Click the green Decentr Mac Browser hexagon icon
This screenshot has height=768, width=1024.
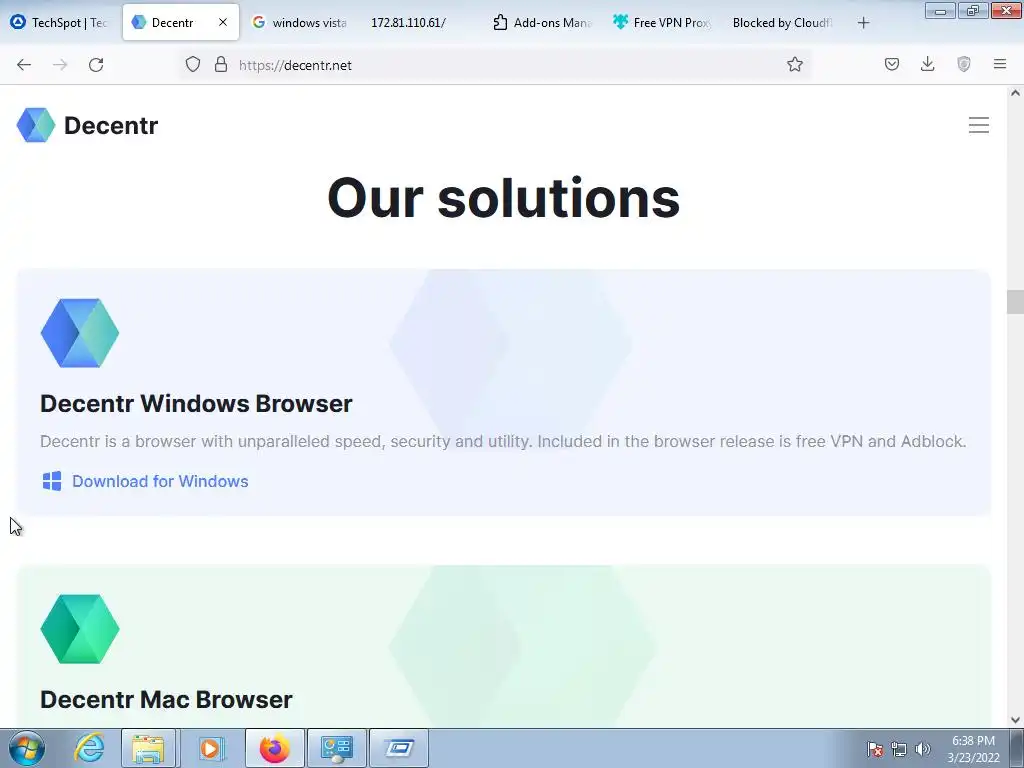pyautogui.click(x=80, y=629)
